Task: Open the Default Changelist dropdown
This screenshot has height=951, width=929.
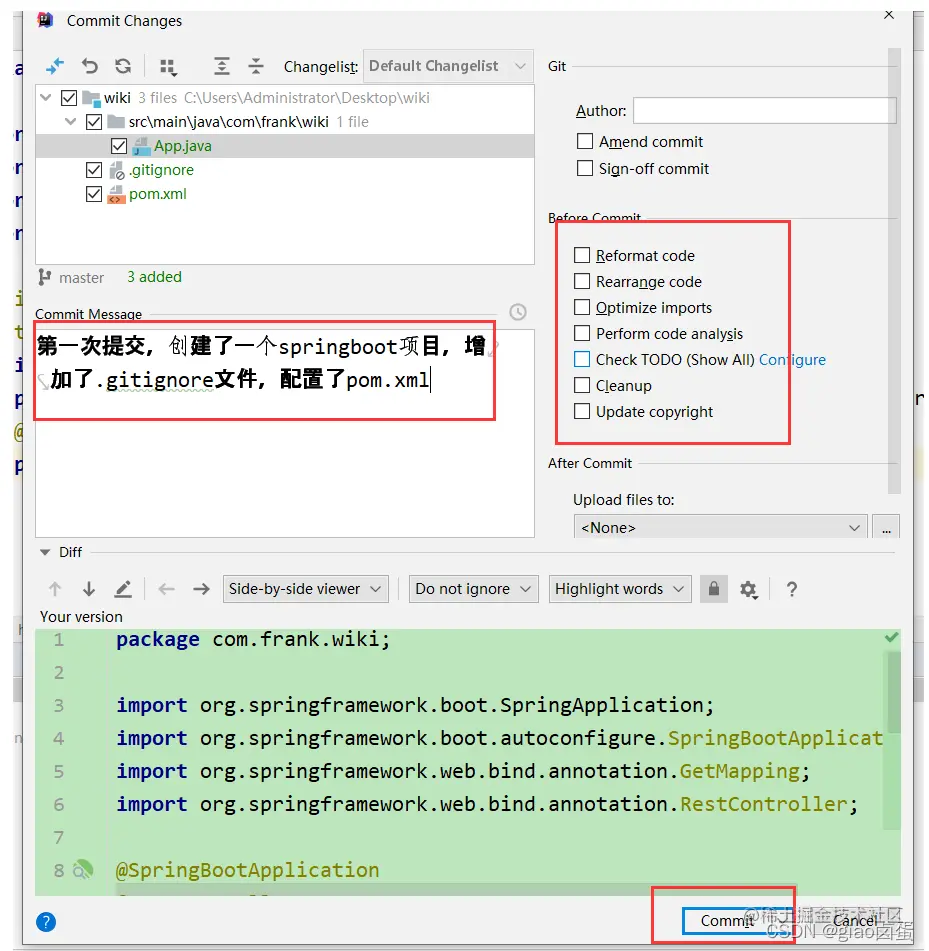Action: [448, 66]
